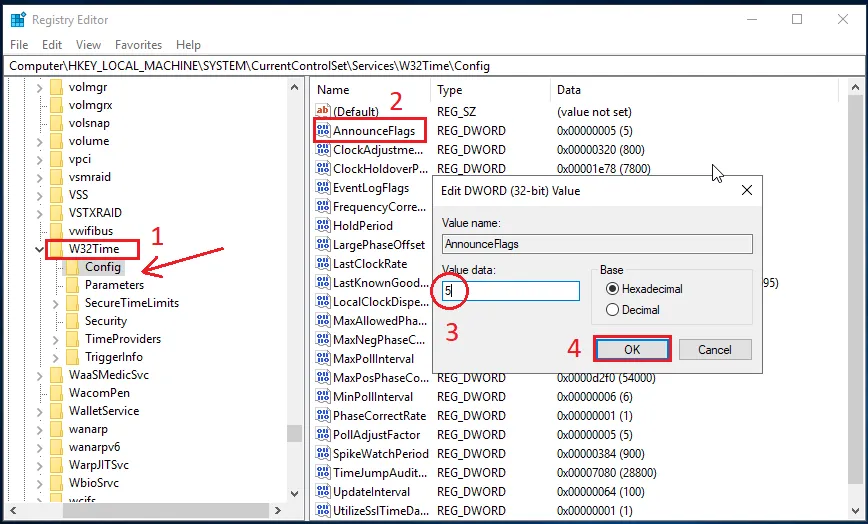Image resolution: width=868 pixels, height=524 pixels.
Task: Expand the wanarp key
Action: 39,429
